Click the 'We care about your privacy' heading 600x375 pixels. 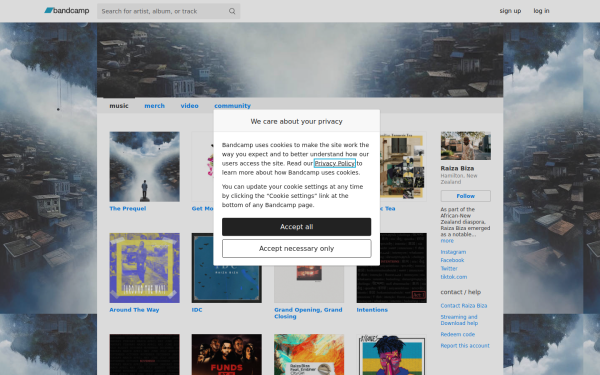(297, 121)
